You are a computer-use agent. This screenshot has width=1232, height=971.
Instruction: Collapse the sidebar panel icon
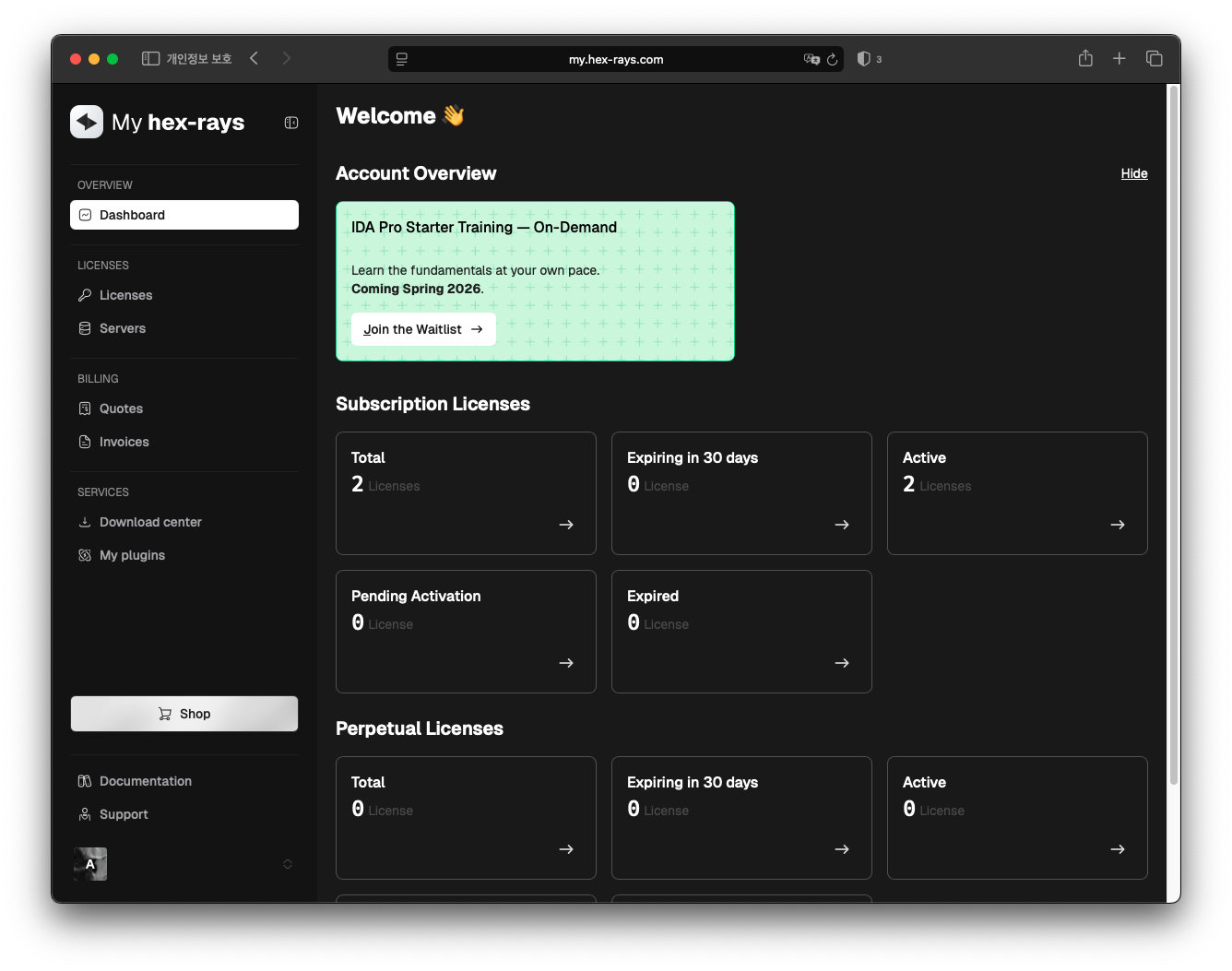click(291, 123)
